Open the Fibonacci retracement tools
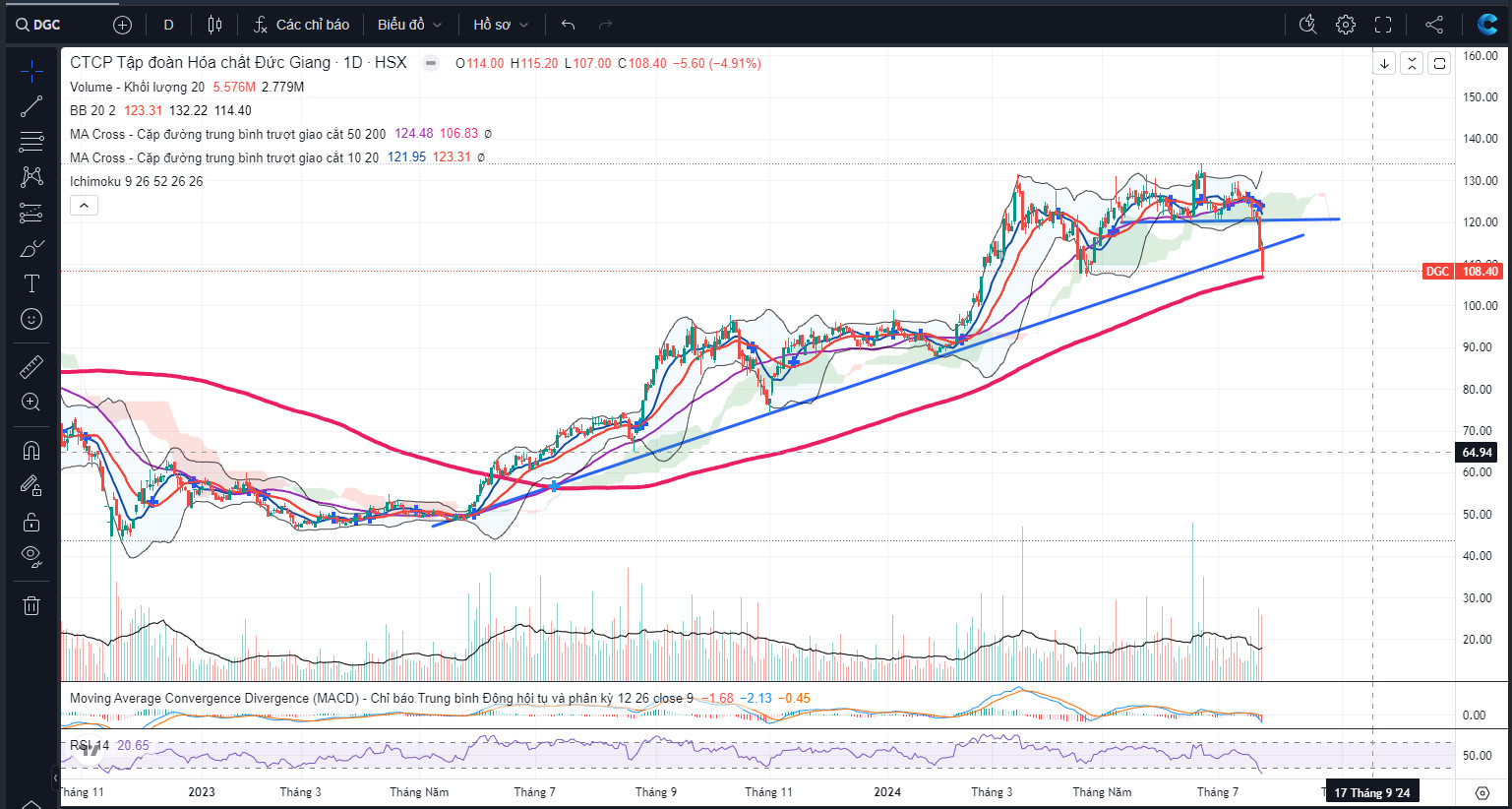The width and height of the screenshot is (1512, 809). pos(31,142)
